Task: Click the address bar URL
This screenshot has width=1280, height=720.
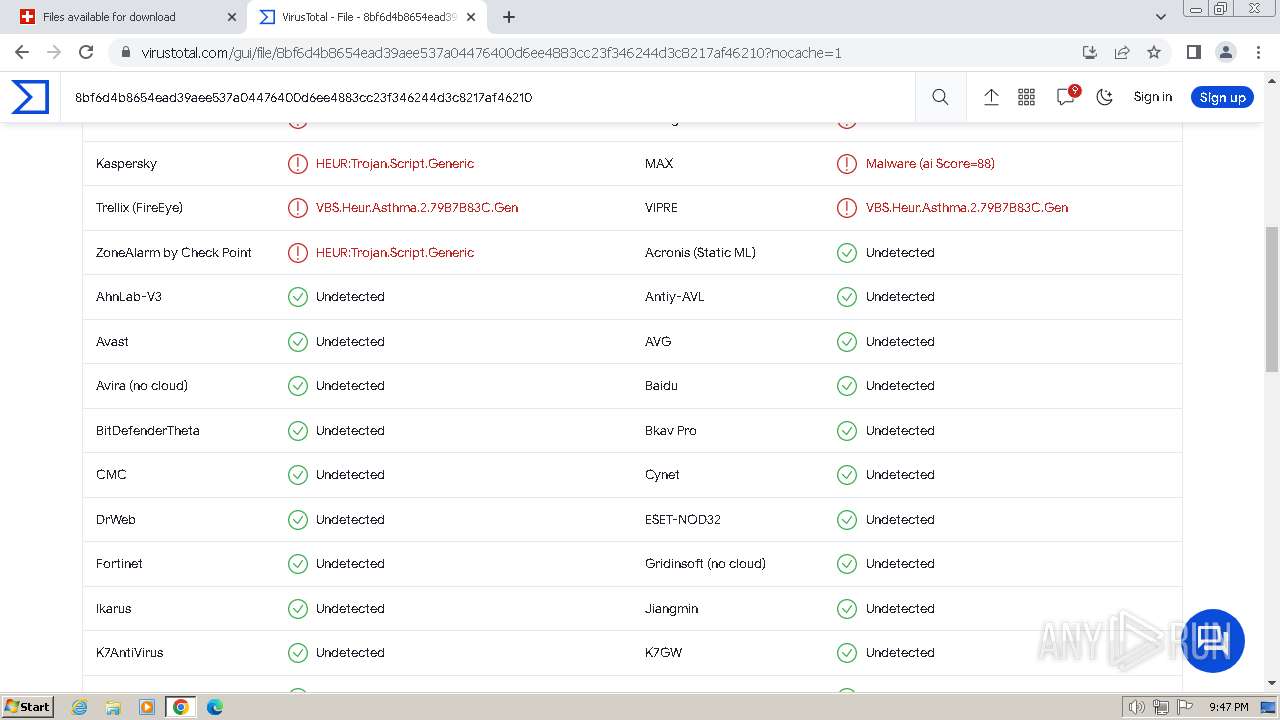Action: 491,53
